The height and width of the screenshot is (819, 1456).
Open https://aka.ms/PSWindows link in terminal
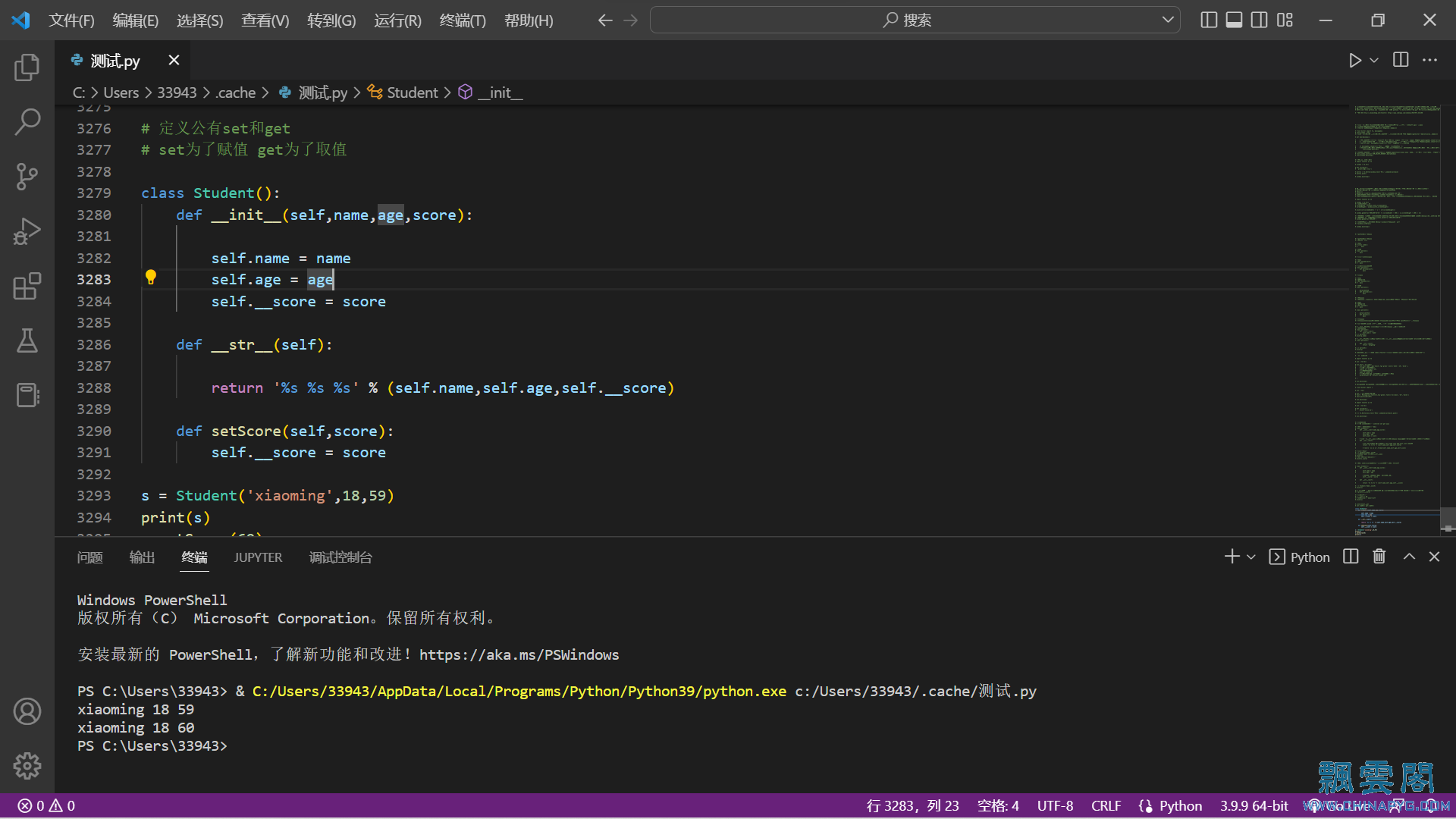click(x=519, y=654)
